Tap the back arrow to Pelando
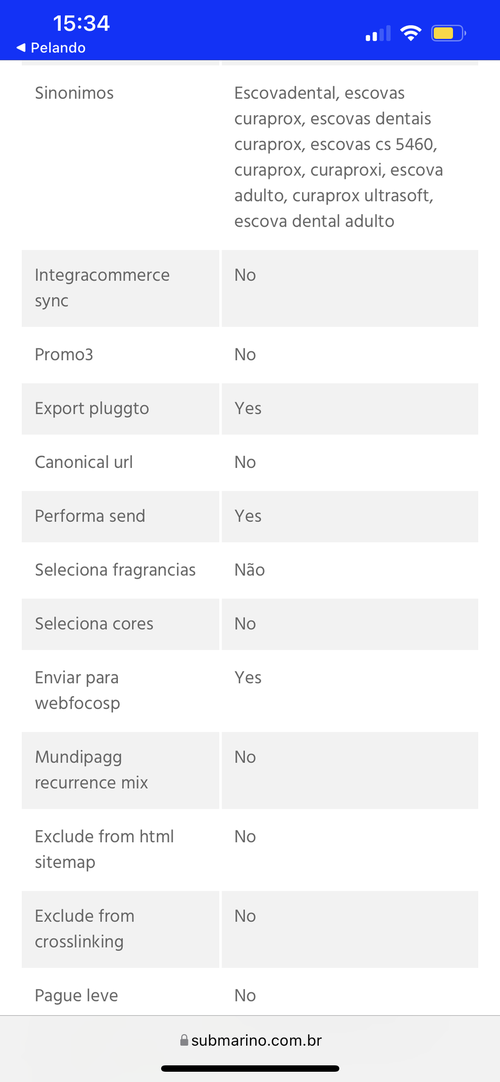This screenshot has width=500, height=1082. click(x=21, y=48)
